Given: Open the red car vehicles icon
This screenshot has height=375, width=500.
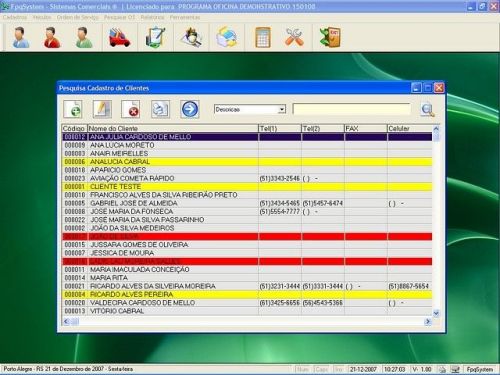Looking at the screenshot, I should tap(119, 37).
